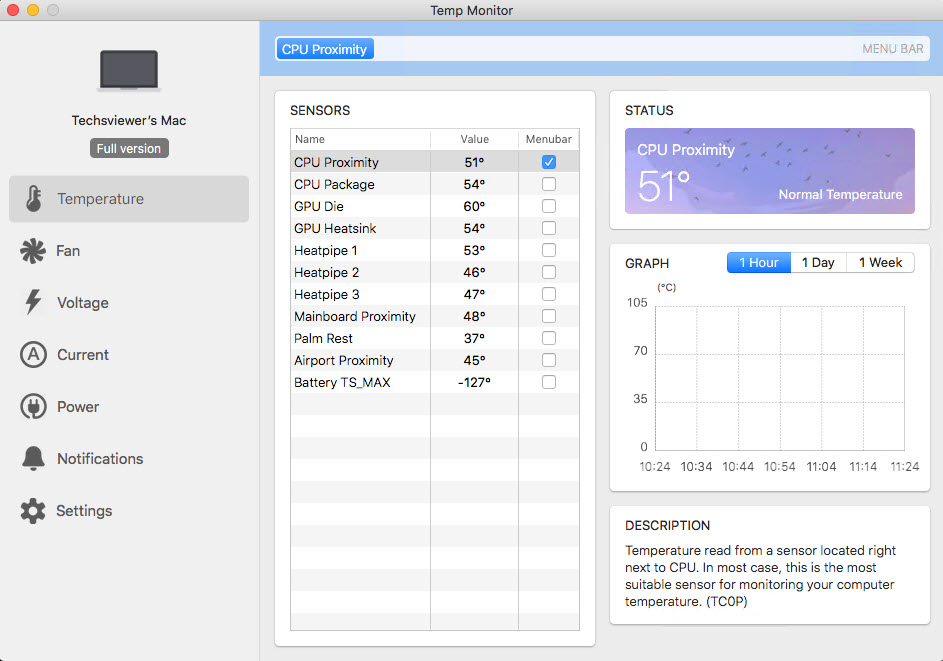Image resolution: width=943 pixels, height=661 pixels.
Task: Open the Current section via its ampere icon
Action: 33,355
